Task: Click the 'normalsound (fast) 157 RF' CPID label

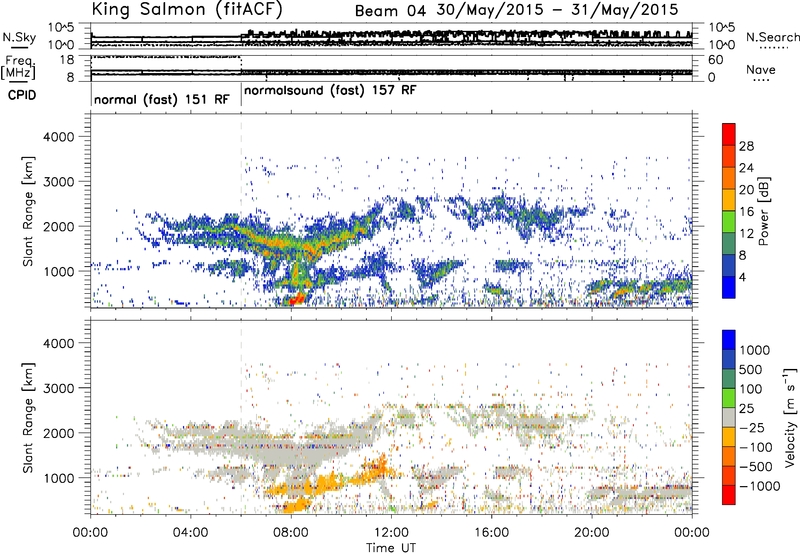Action: tap(330, 90)
